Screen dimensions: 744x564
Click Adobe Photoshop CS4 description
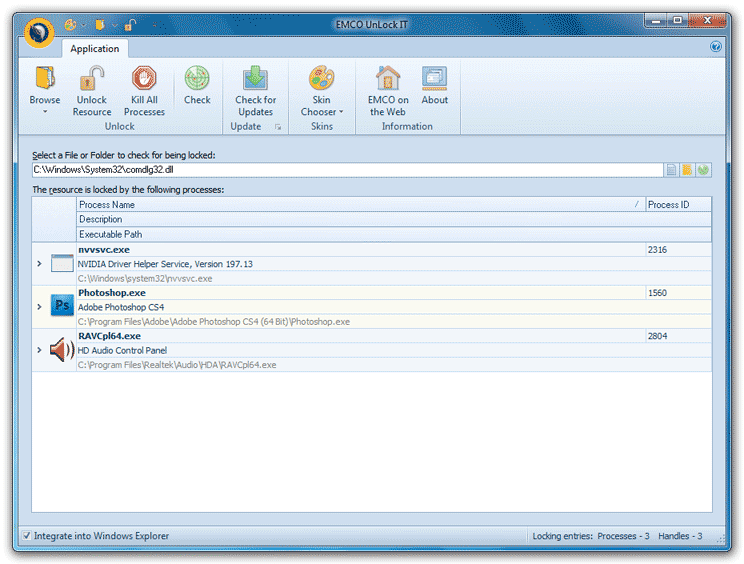[121, 307]
